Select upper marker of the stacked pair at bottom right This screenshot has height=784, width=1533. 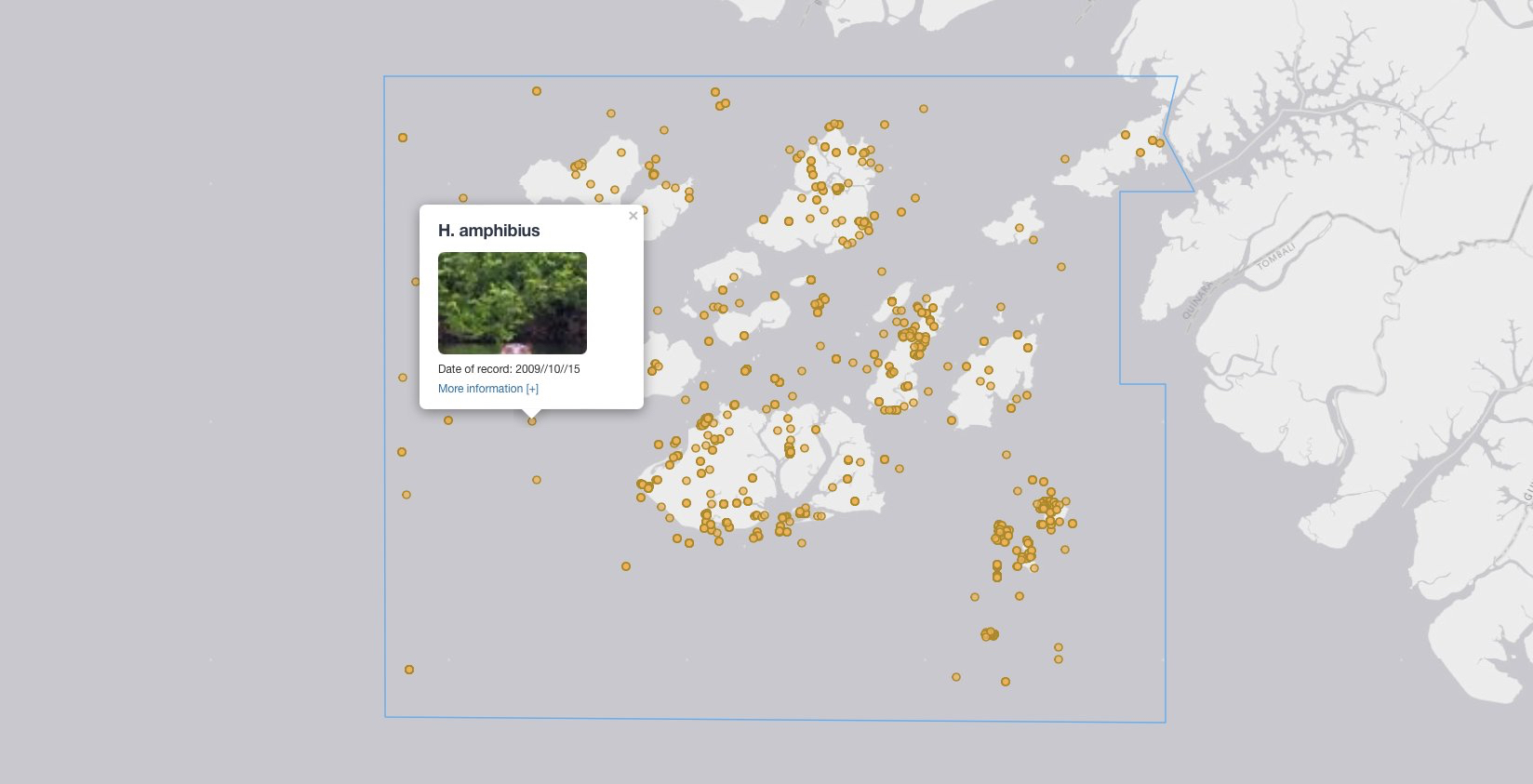1059,647
